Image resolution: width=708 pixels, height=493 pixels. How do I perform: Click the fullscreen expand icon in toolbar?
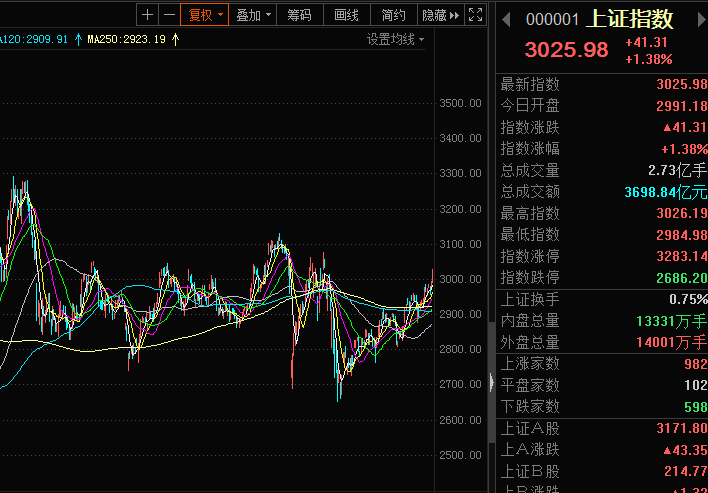pyautogui.click(x=476, y=15)
